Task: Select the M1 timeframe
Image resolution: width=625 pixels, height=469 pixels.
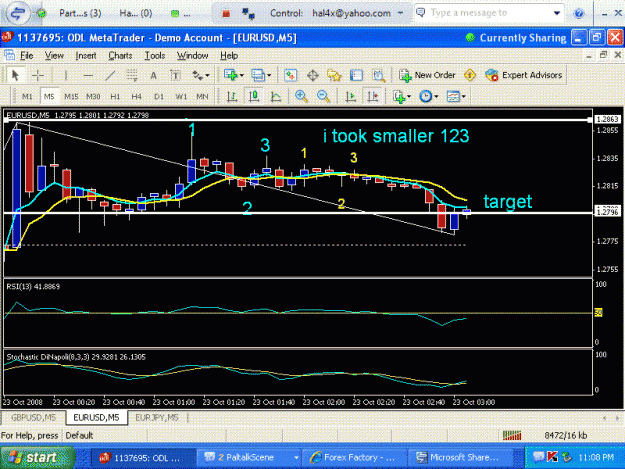Action: (27, 96)
